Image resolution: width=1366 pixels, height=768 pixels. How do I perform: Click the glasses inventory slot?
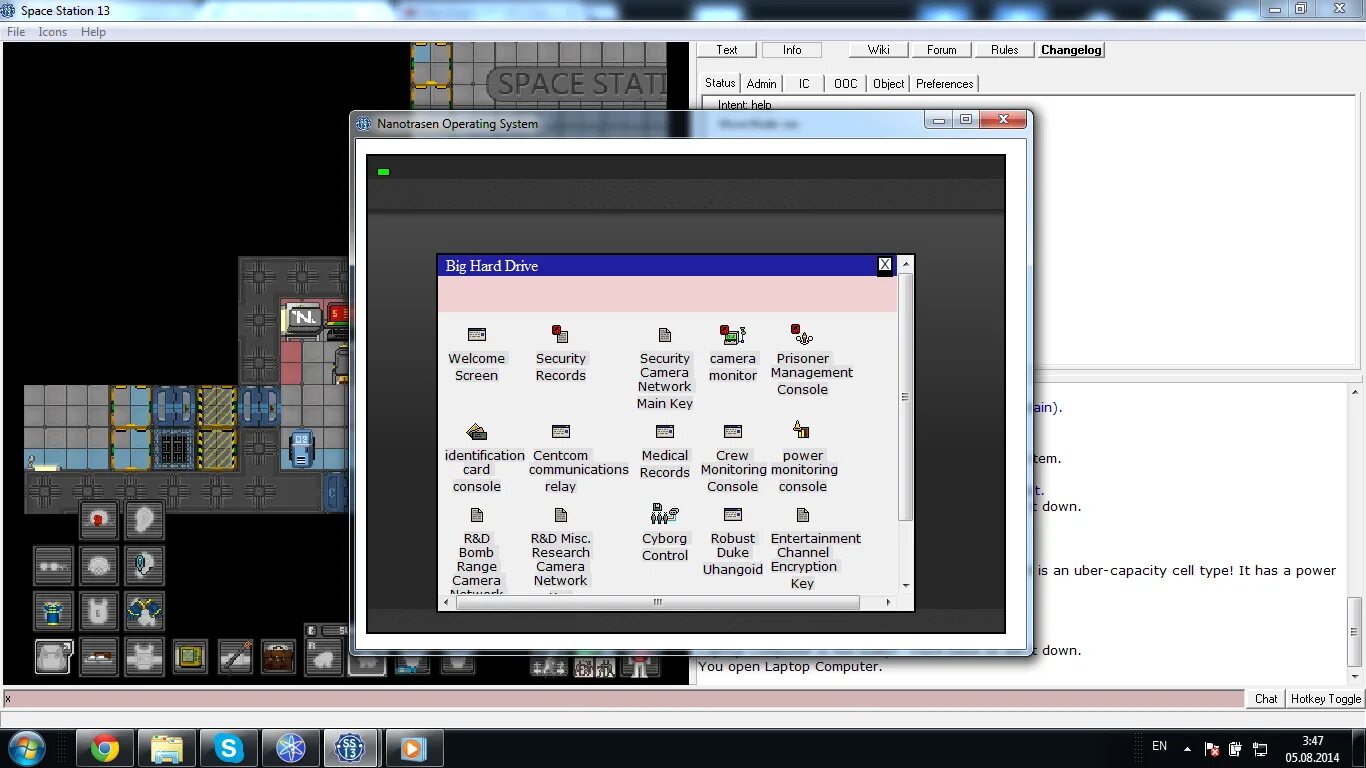[53, 565]
